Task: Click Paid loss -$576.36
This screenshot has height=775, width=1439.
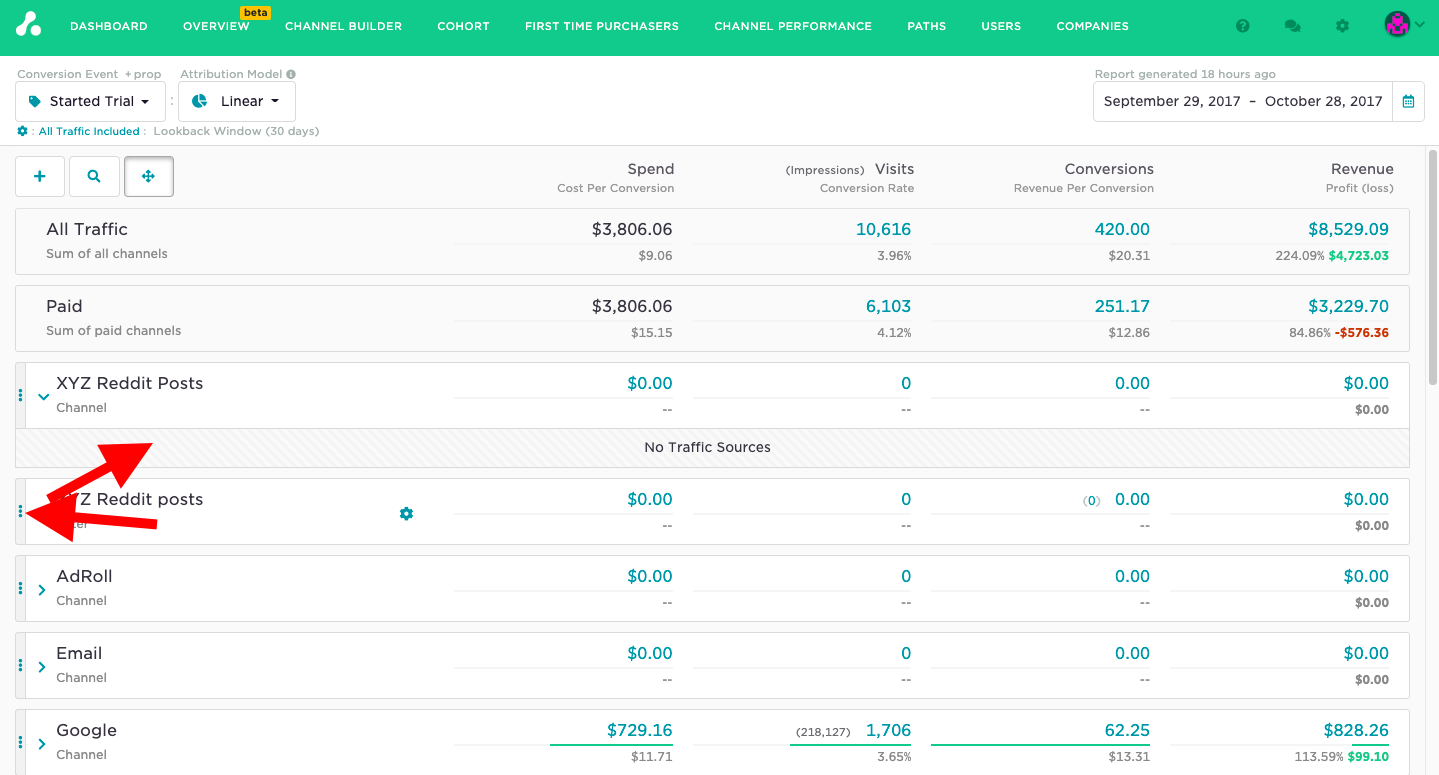Action: pyautogui.click(x=1361, y=332)
